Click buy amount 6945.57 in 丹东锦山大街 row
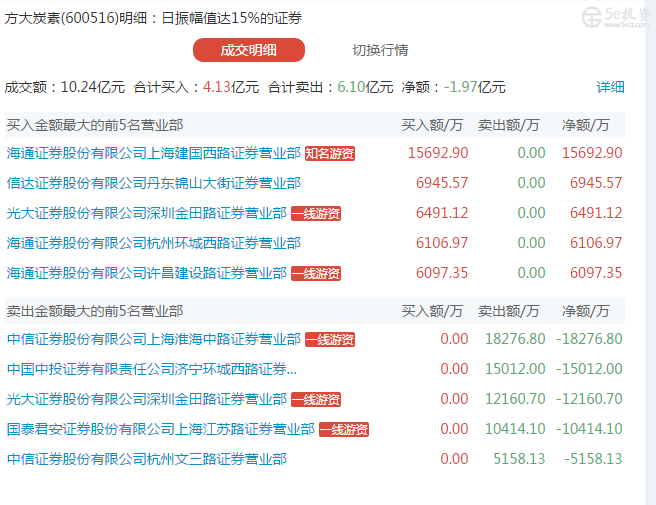The image size is (656, 505). point(442,183)
